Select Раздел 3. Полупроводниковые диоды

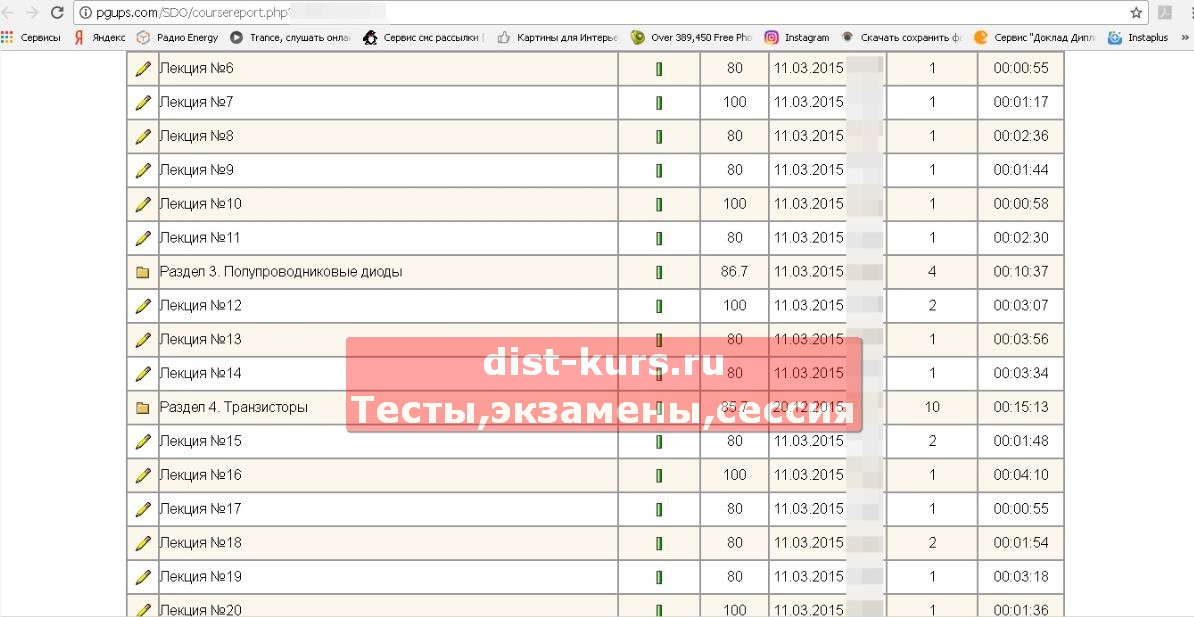tap(281, 272)
